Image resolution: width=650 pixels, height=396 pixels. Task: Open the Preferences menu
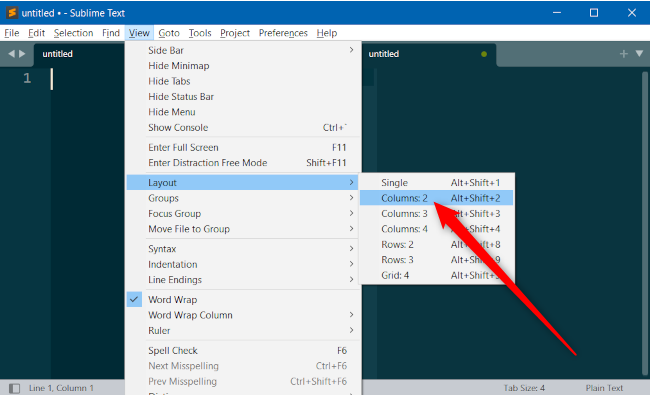(283, 33)
